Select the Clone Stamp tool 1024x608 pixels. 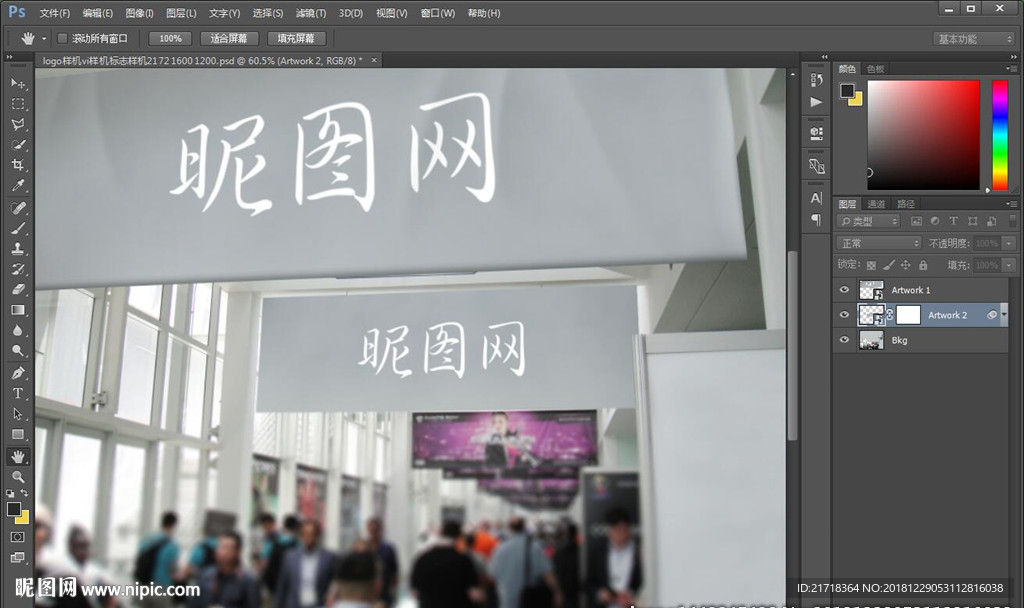pos(18,248)
